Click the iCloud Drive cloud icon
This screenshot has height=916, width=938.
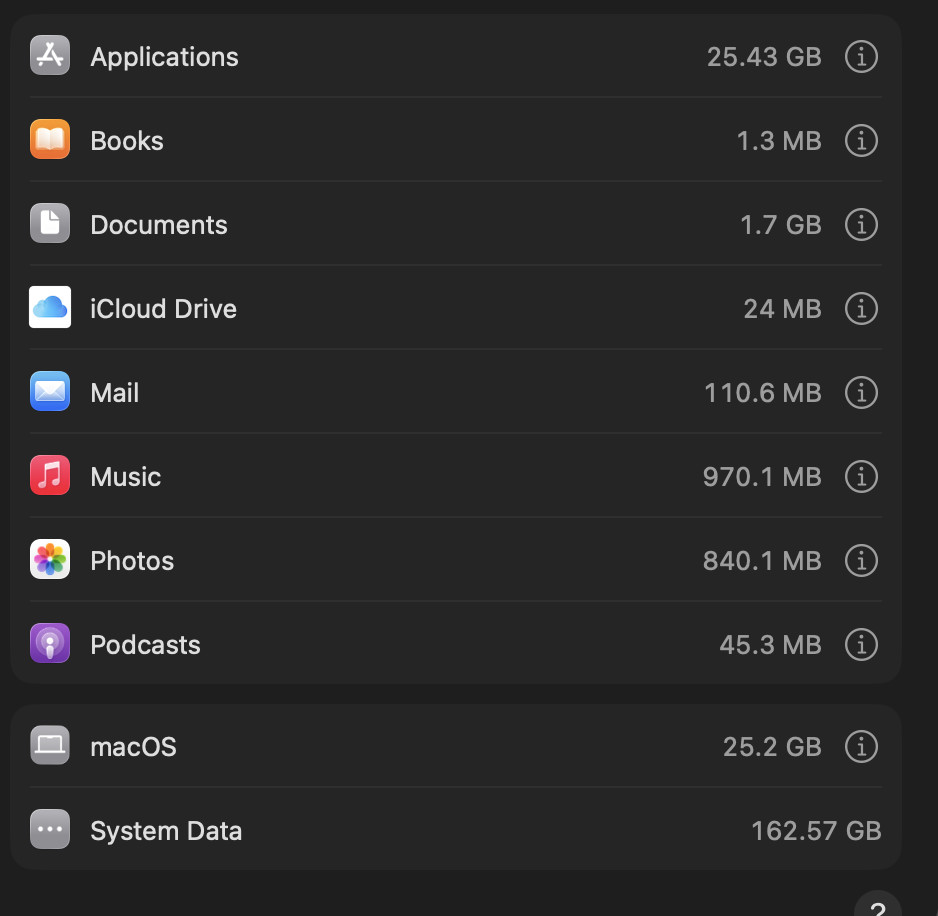(x=50, y=308)
